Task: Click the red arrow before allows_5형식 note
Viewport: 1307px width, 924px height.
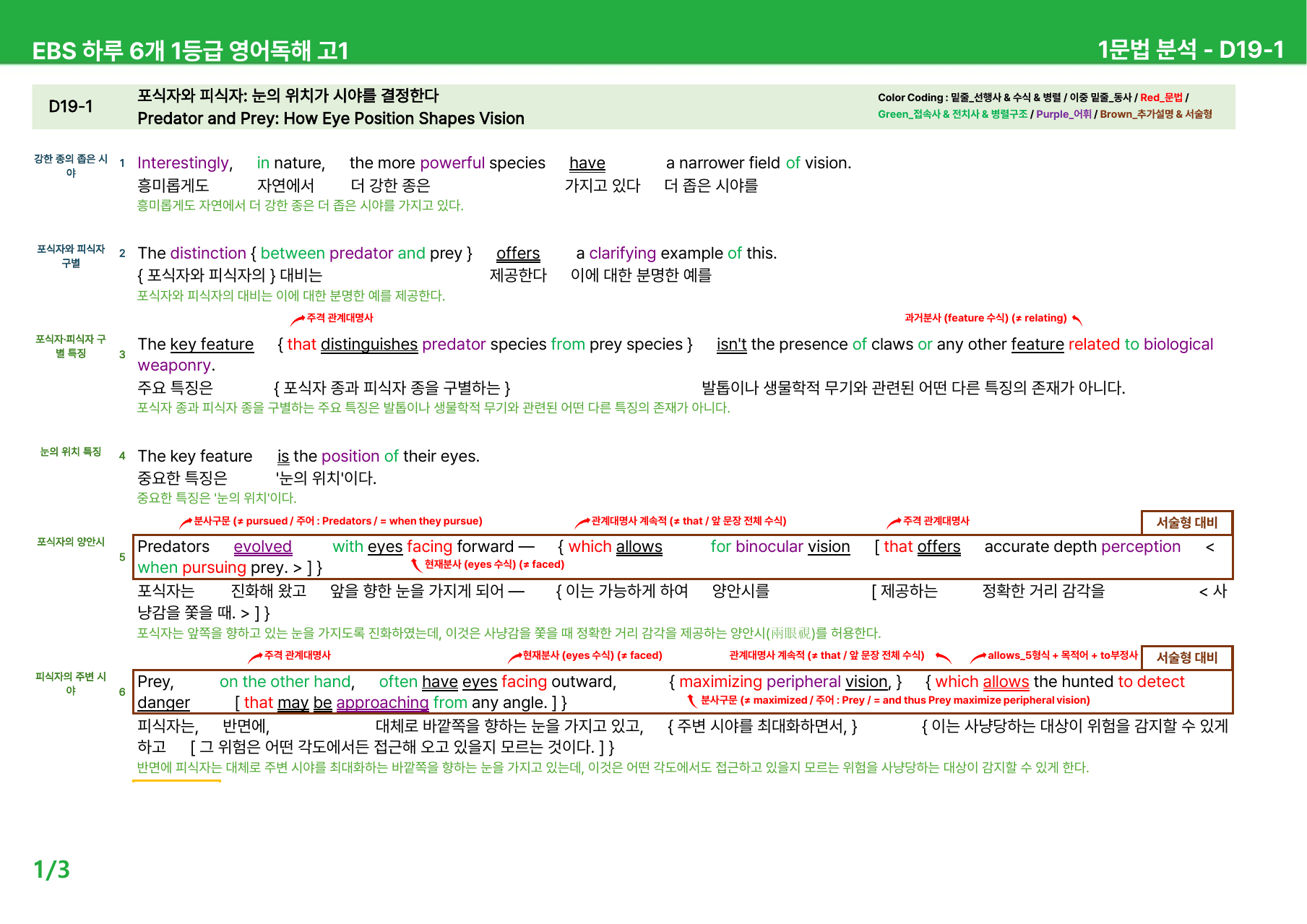Action: click(x=978, y=657)
